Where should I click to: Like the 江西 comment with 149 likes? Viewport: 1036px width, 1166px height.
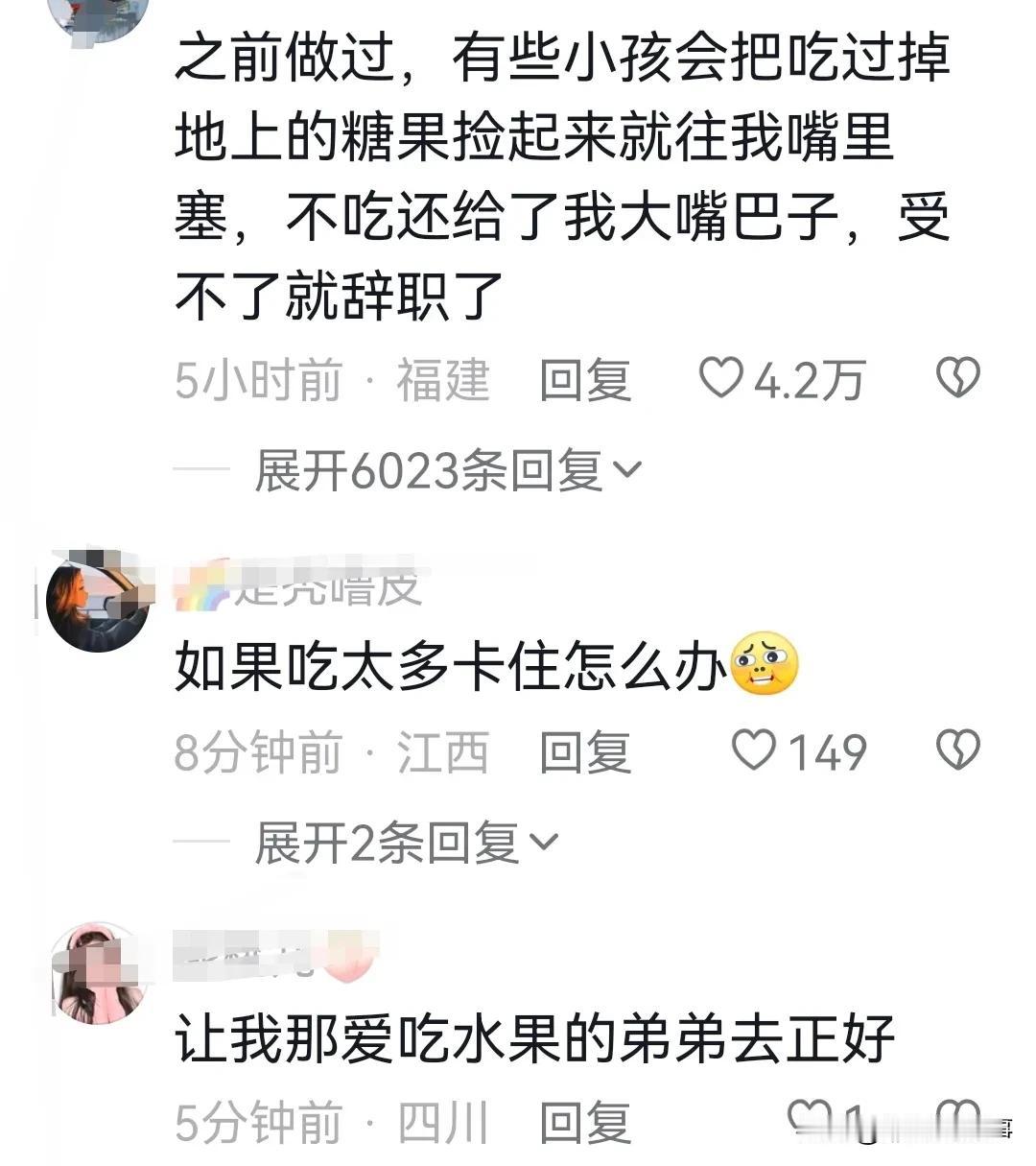coord(754,750)
